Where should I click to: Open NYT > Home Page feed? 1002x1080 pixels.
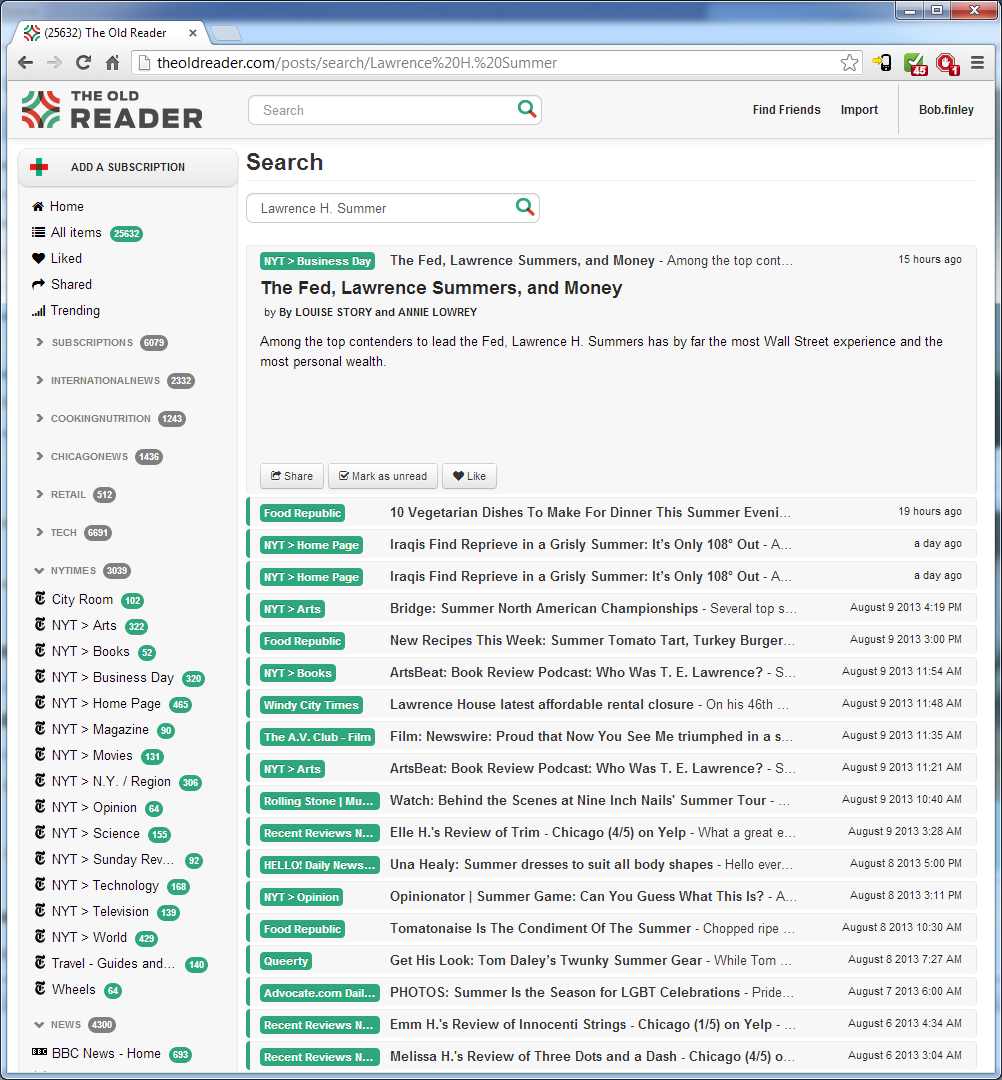coord(105,703)
